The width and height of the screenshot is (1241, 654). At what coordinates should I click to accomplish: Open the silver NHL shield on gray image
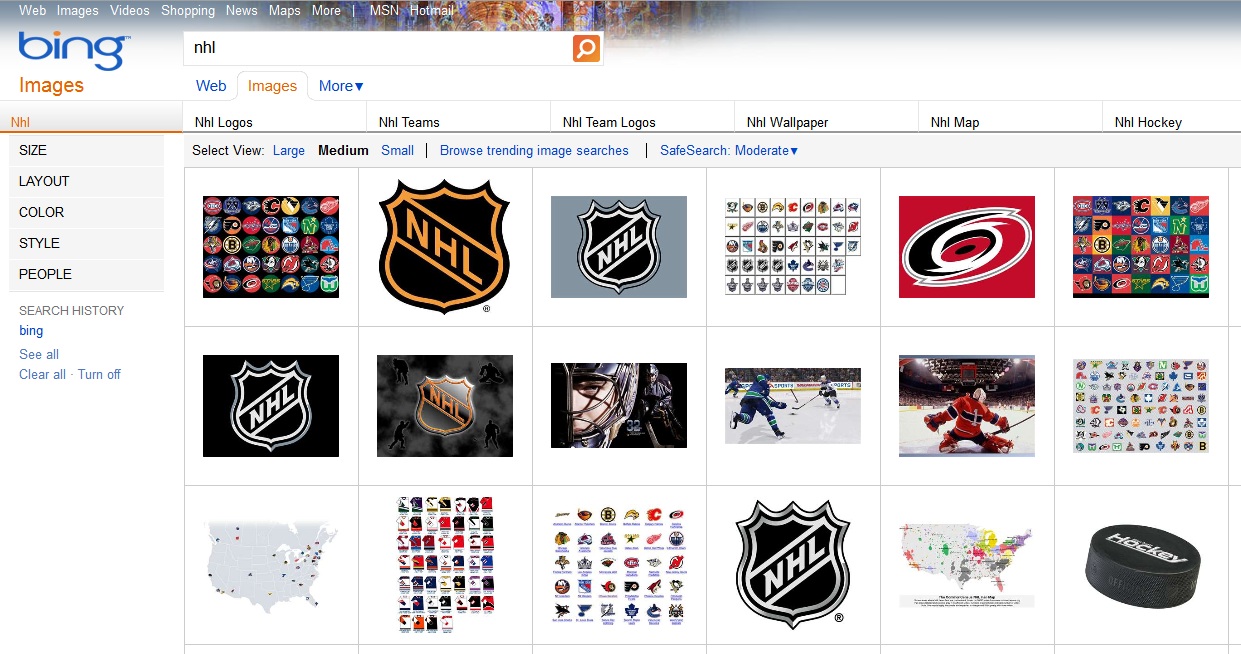(618, 246)
